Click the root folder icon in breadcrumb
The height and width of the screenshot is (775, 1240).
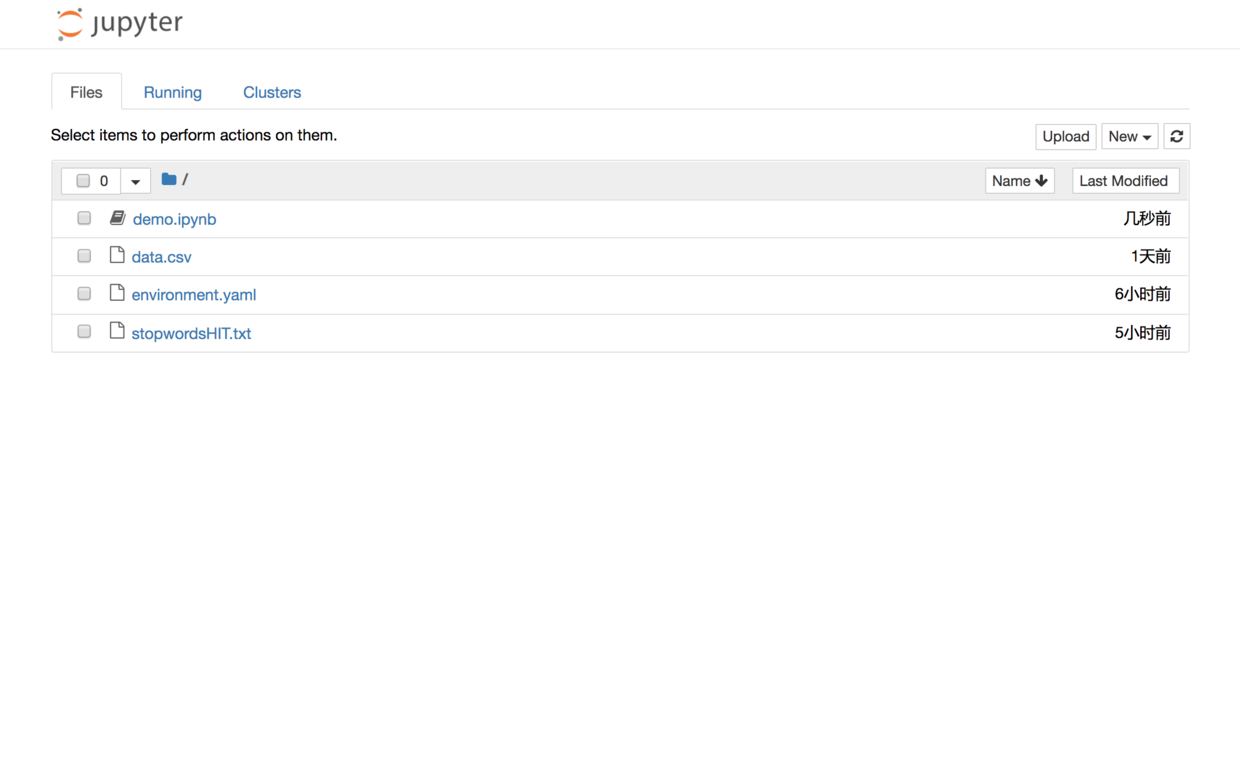tap(169, 180)
